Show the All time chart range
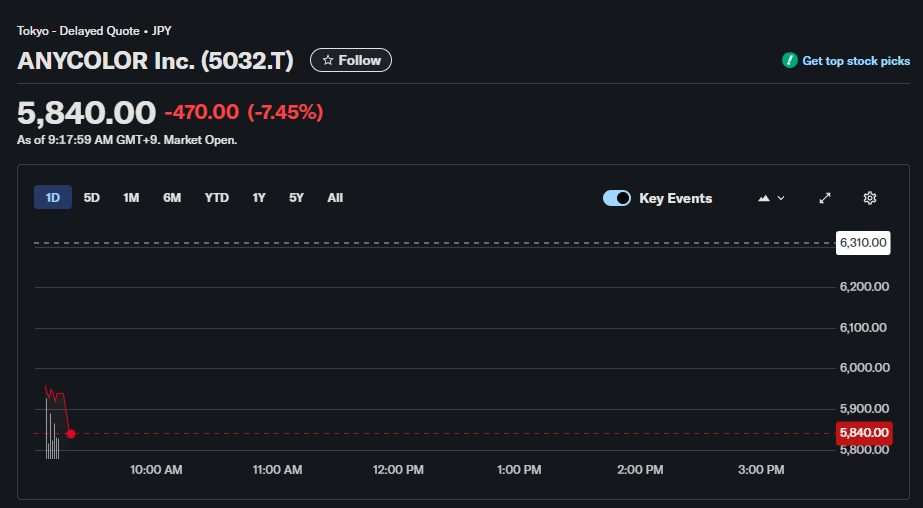The height and width of the screenshot is (508, 923). click(x=335, y=198)
